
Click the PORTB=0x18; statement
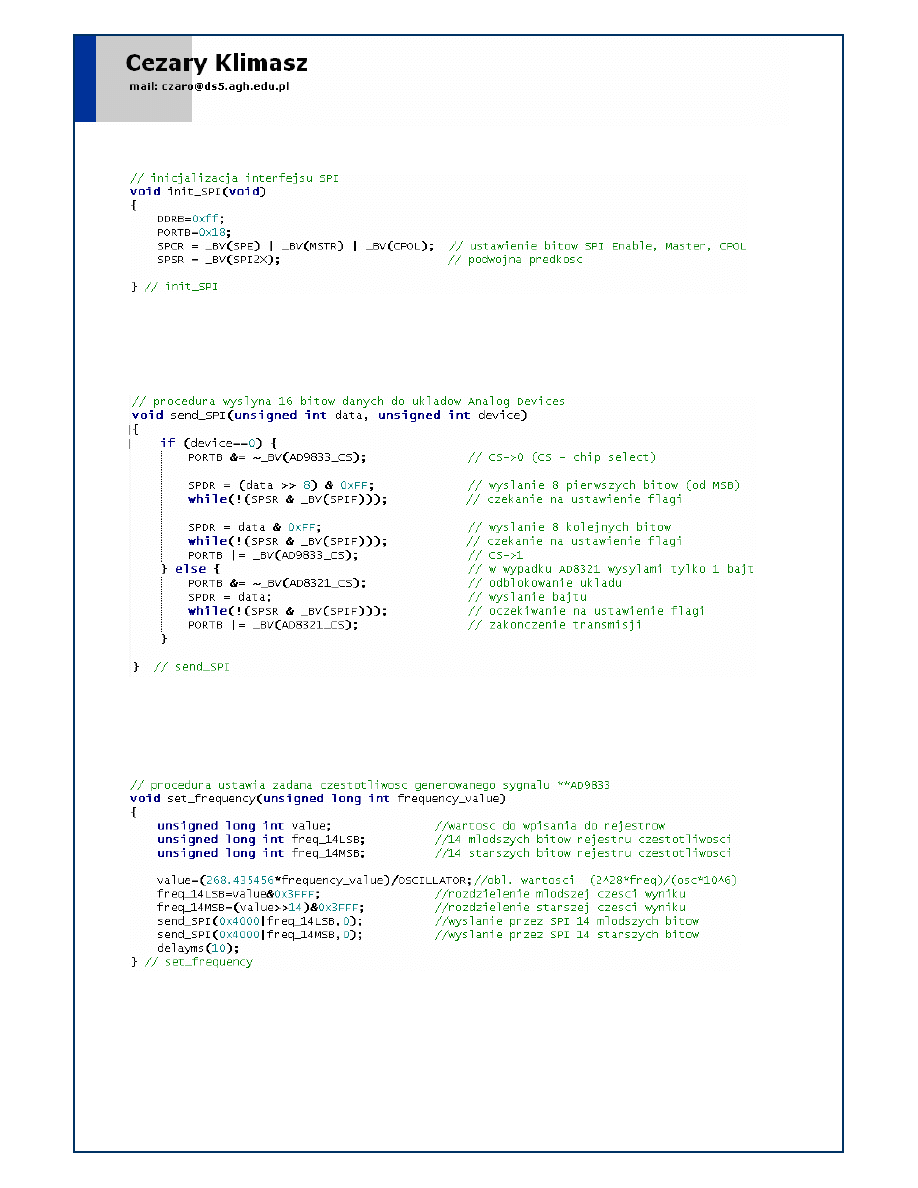[194, 232]
